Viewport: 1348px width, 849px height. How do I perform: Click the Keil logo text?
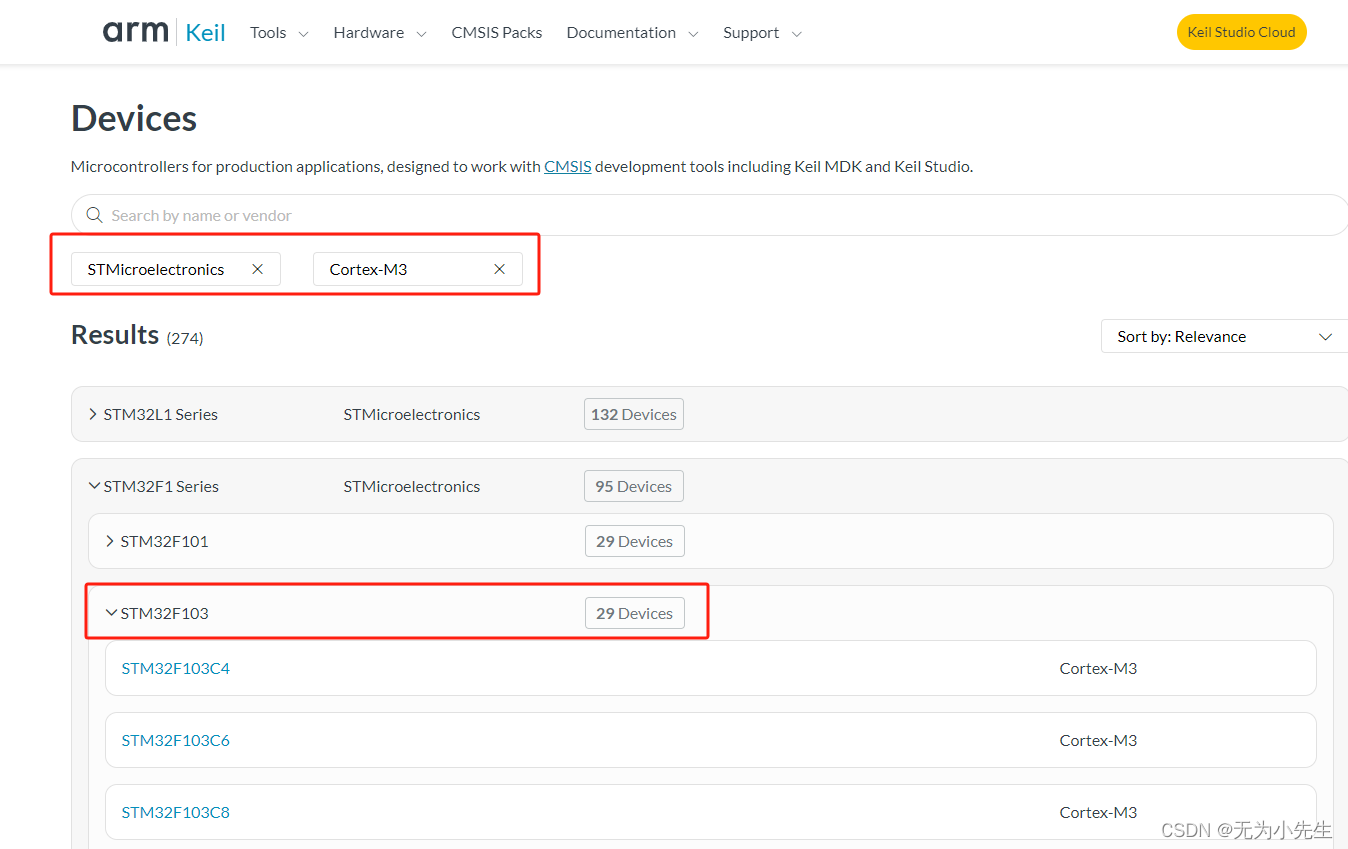[206, 33]
